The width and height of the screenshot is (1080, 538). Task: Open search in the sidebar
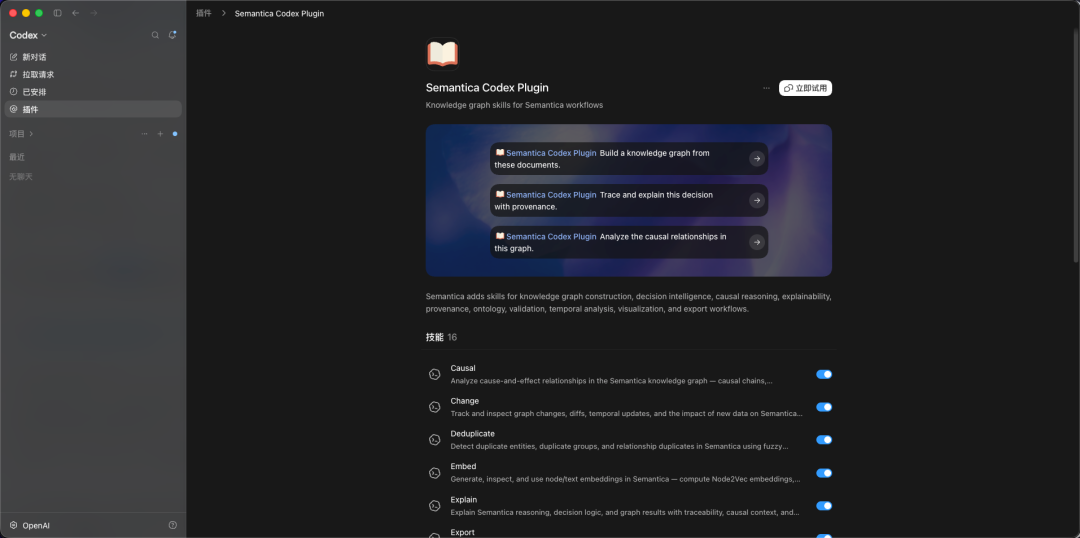click(x=155, y=35)
